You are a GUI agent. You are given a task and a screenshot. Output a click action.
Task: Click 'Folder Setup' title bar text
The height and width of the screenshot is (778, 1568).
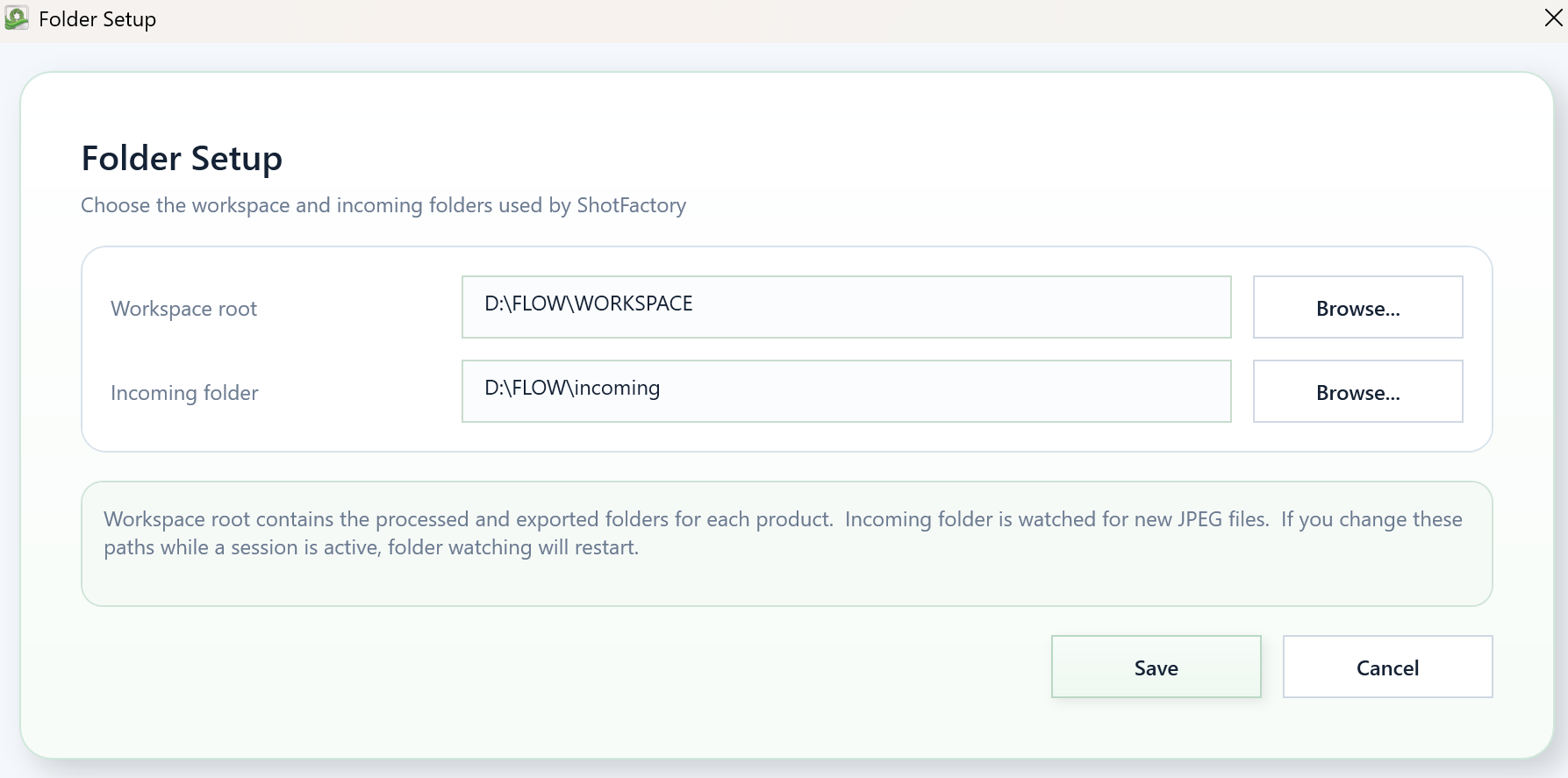coord(97,19)
